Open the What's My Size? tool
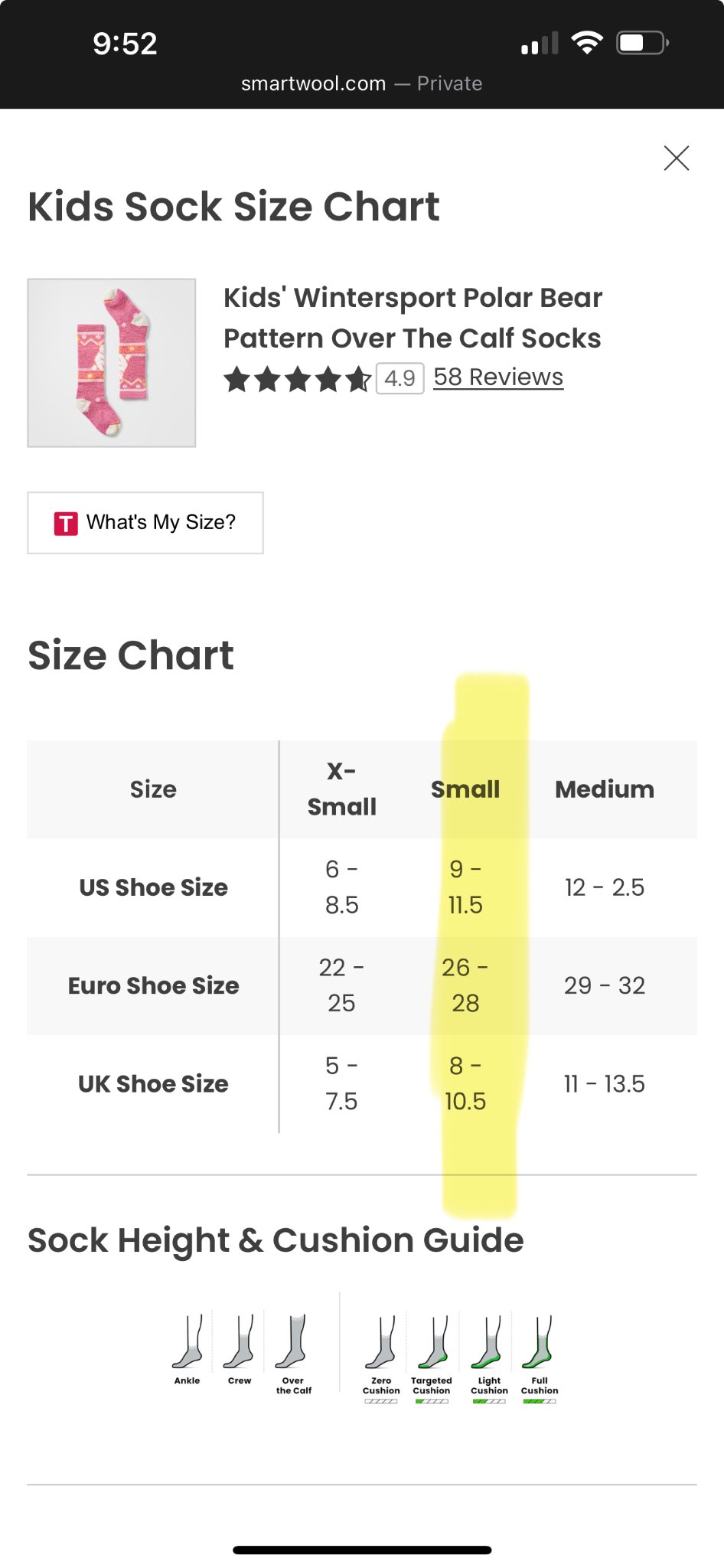Viewport: 724px width, 1568px height. pos(145,523)
